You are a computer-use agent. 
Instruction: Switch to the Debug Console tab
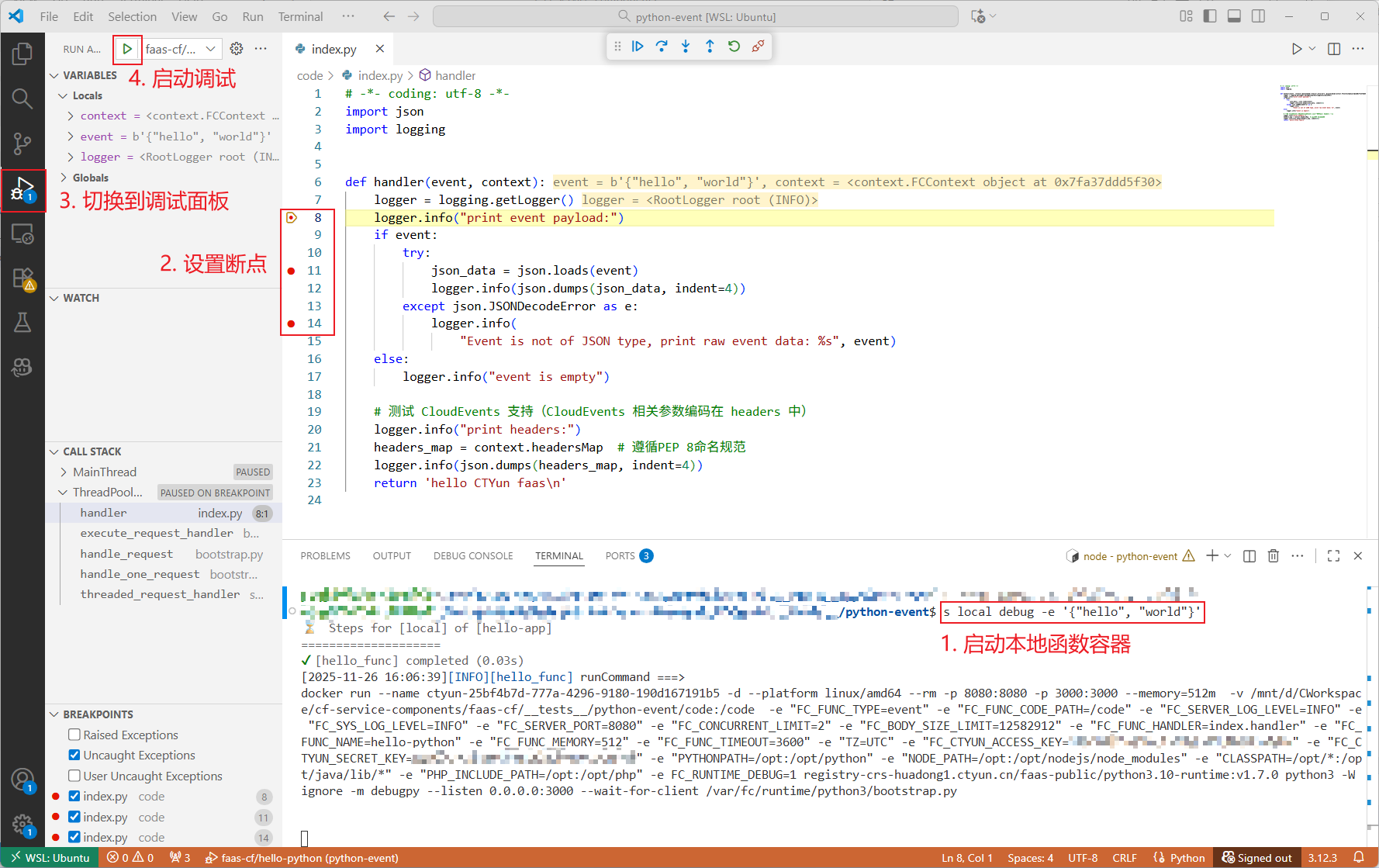tap(473, 556)
